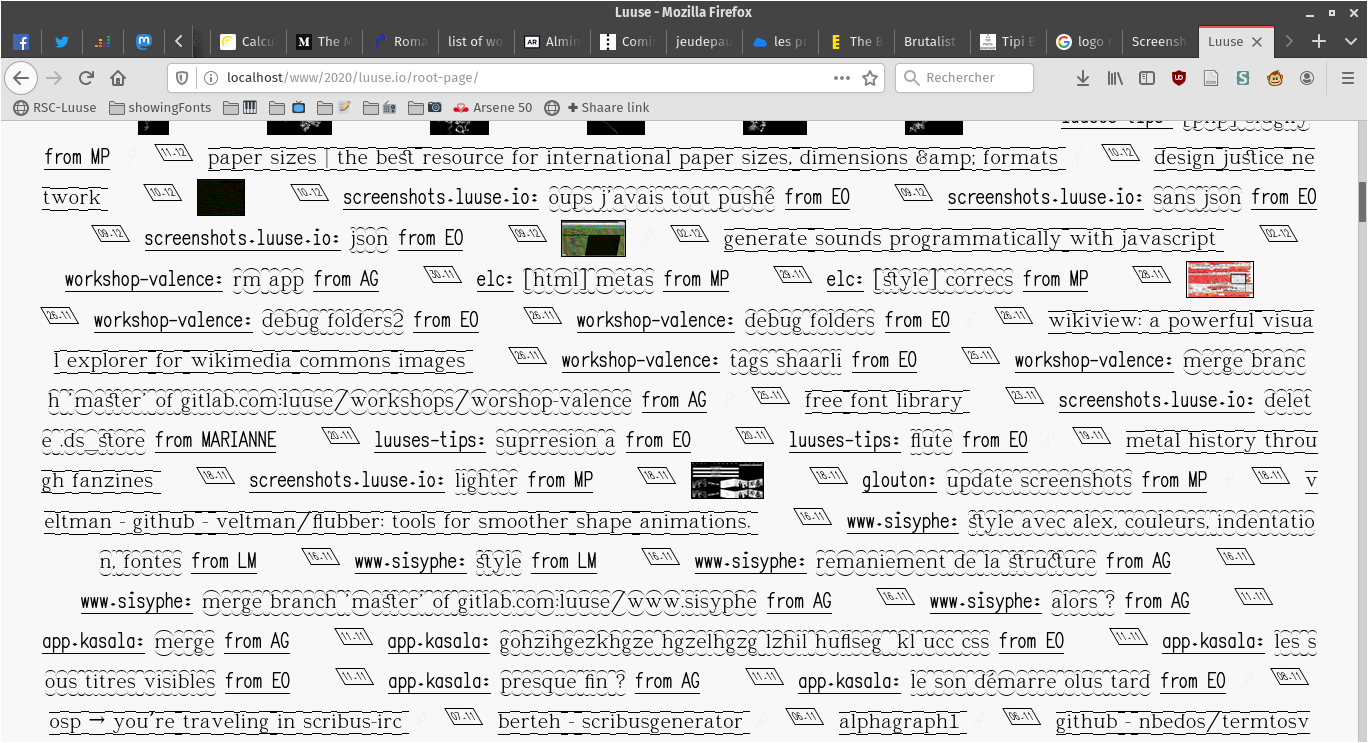The image size is (1368, 743).
Task: Go to the Firefox home page
Action: (118, 78)
